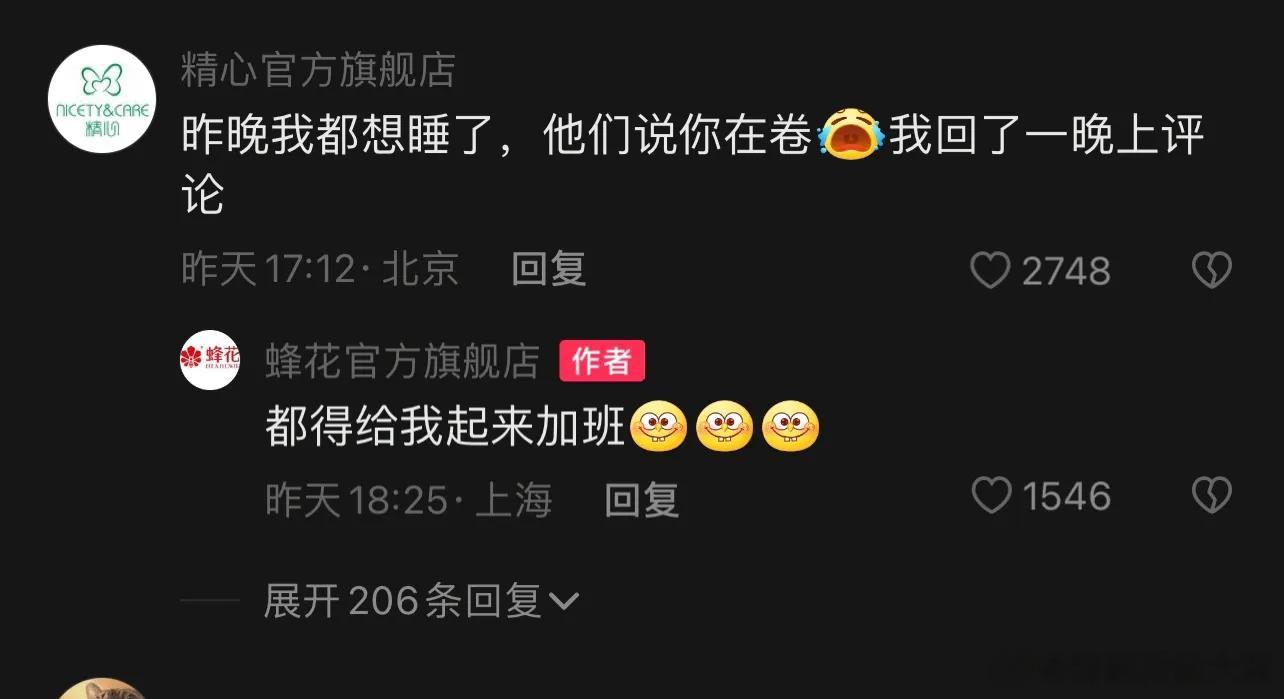1284x699 pixels.
Task: Tap broken heart on the 蜂花 reply
Action: pos(1212,496)
